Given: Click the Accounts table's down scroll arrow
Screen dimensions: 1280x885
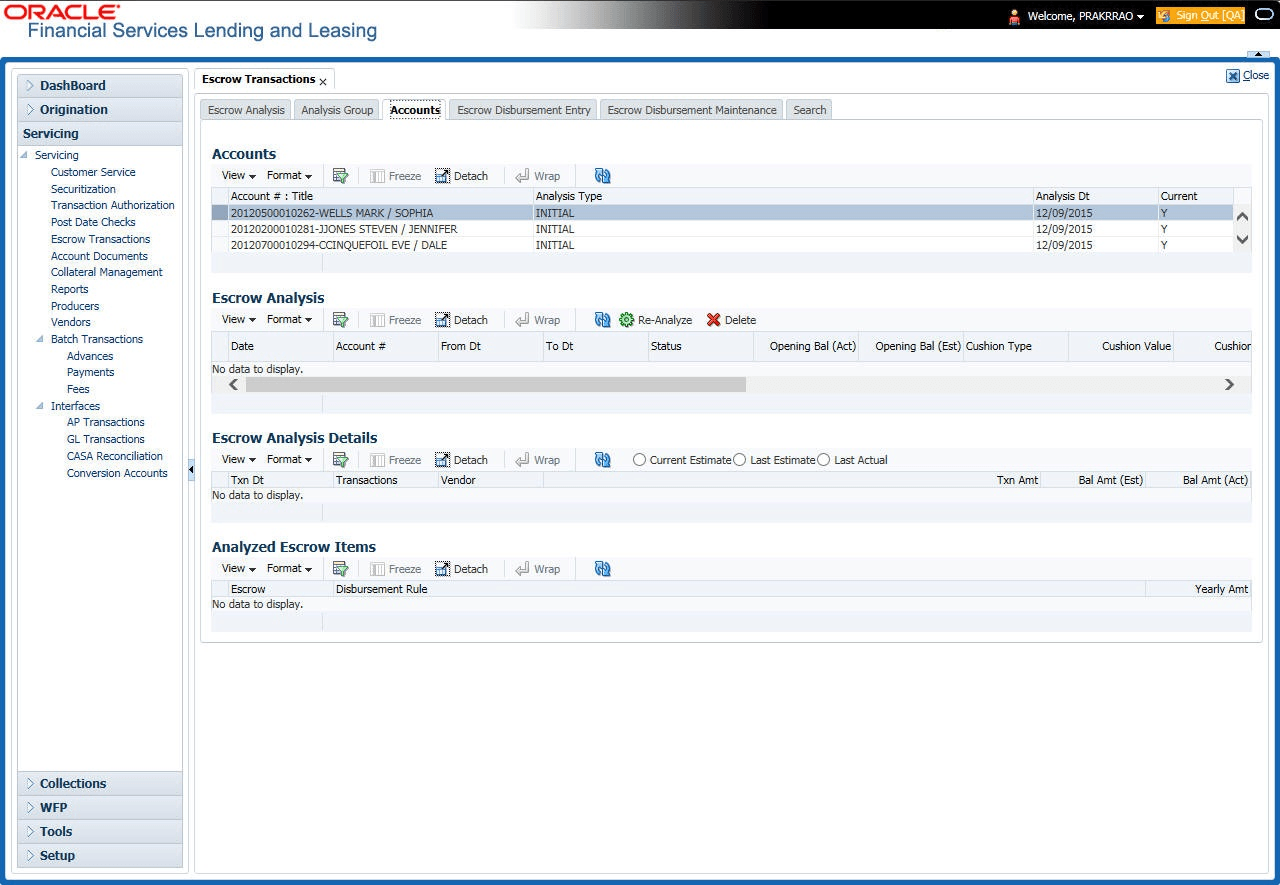Looking at the screenshot, I should pyautogui.click(x=1242, y=239).
